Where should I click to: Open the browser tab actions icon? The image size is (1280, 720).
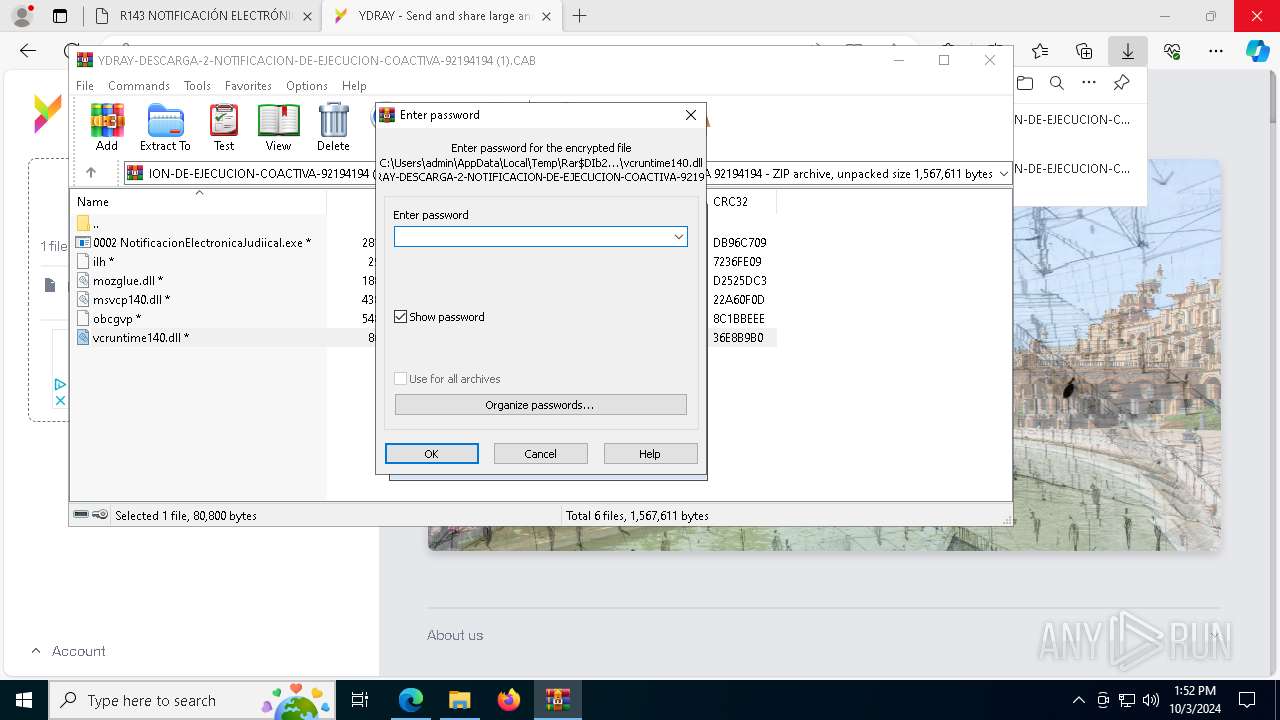[x=60, y=16]
